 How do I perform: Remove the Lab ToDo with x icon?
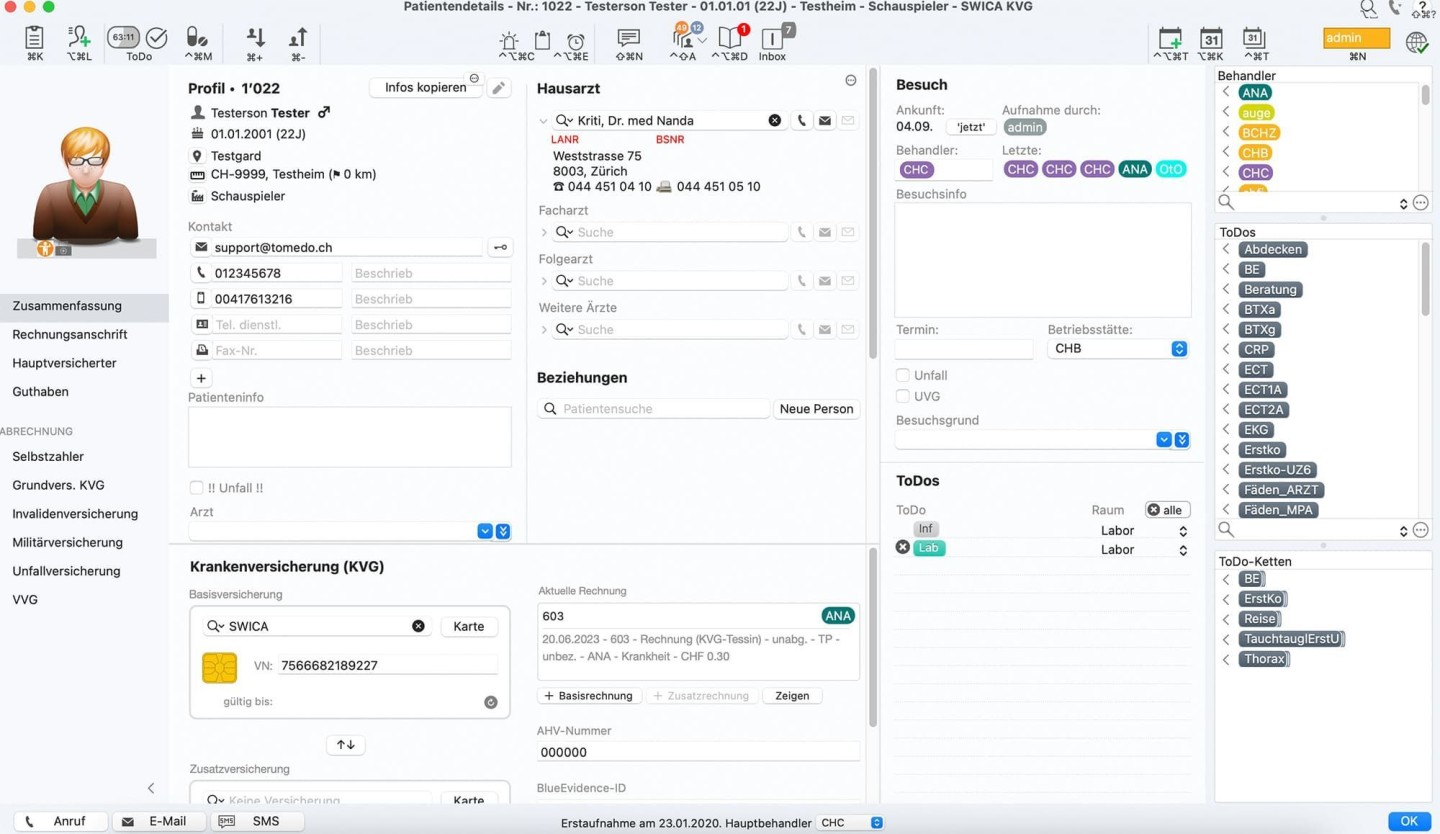coord(903,548)
